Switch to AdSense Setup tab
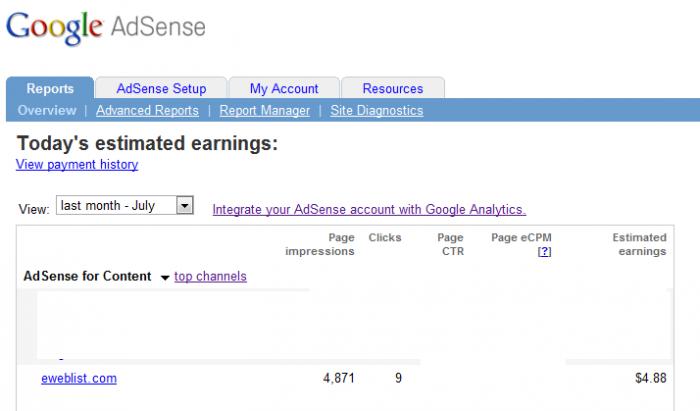 [161, 88]
